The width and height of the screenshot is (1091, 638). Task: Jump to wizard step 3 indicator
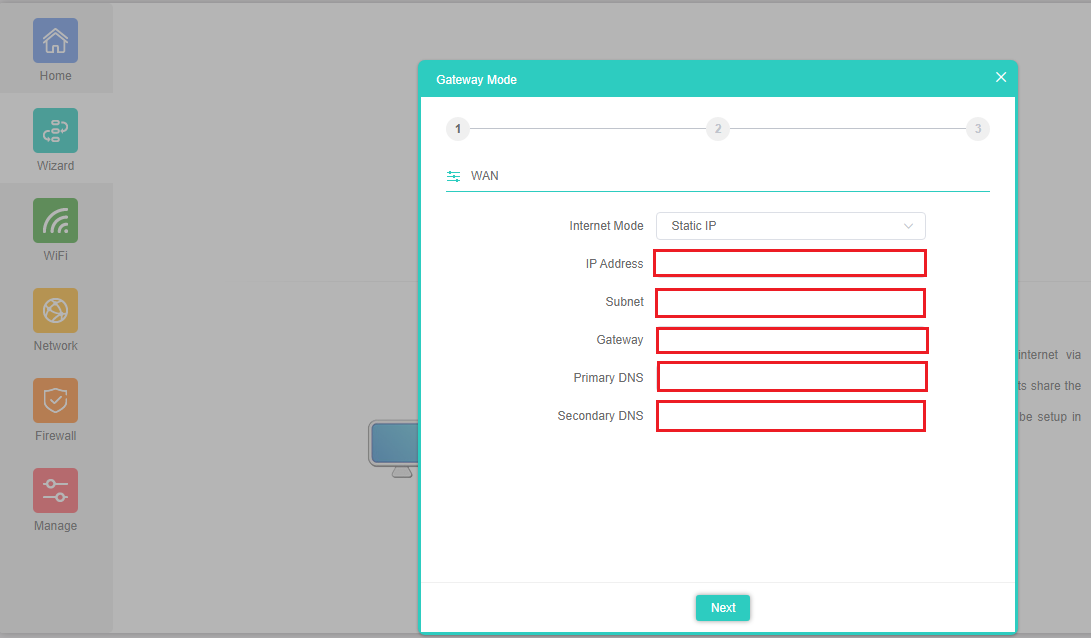click(978, 129)
